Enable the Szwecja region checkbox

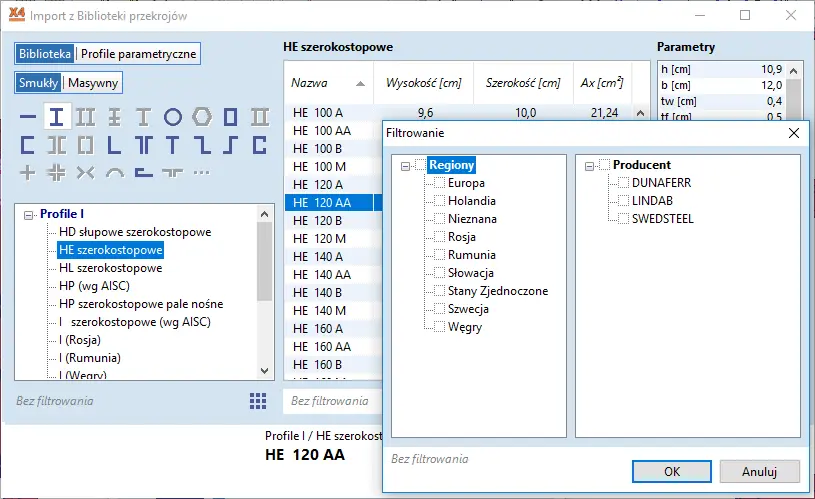click(439, 309)
